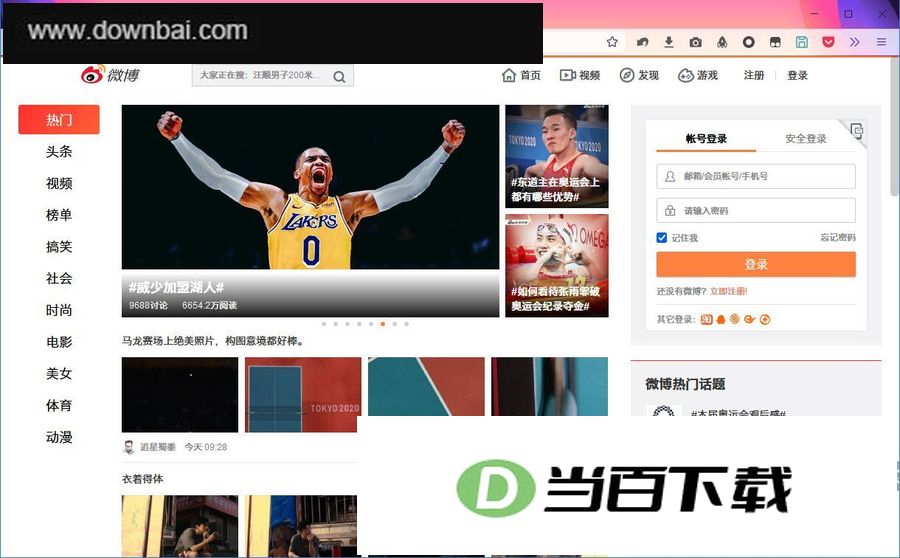
Task: Open 游戏 games in top navigation
Action: click(698, 75)
